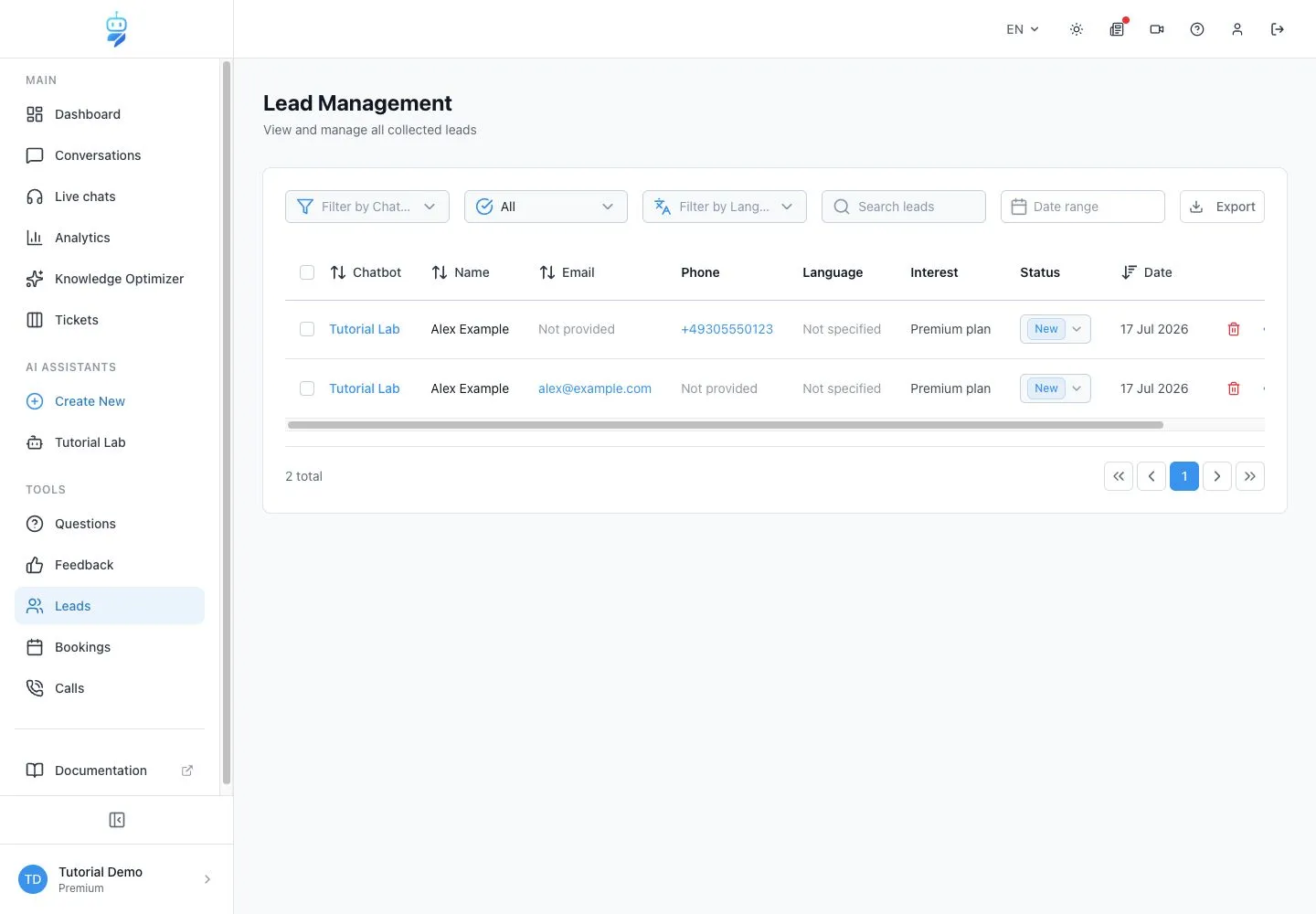Click the chatbot logo icon
The width and height of the screenshot is (1316, 914).
[x=116, y=29]
